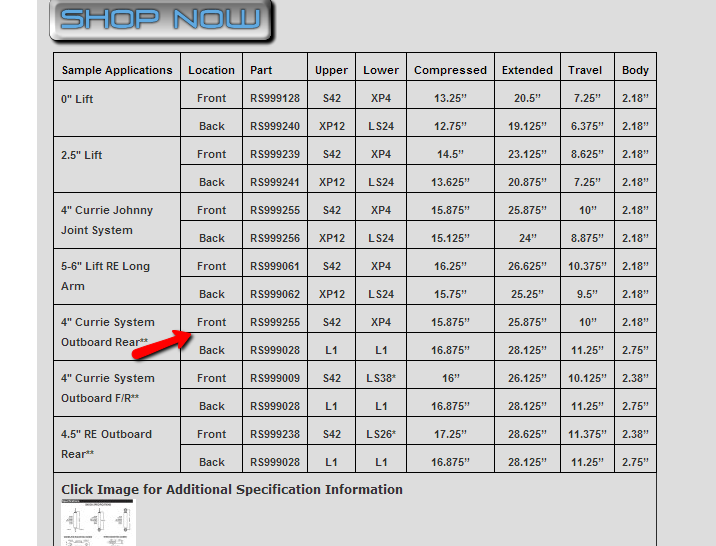
Task: Click part number RS999128
Action: tap(275, 98)
